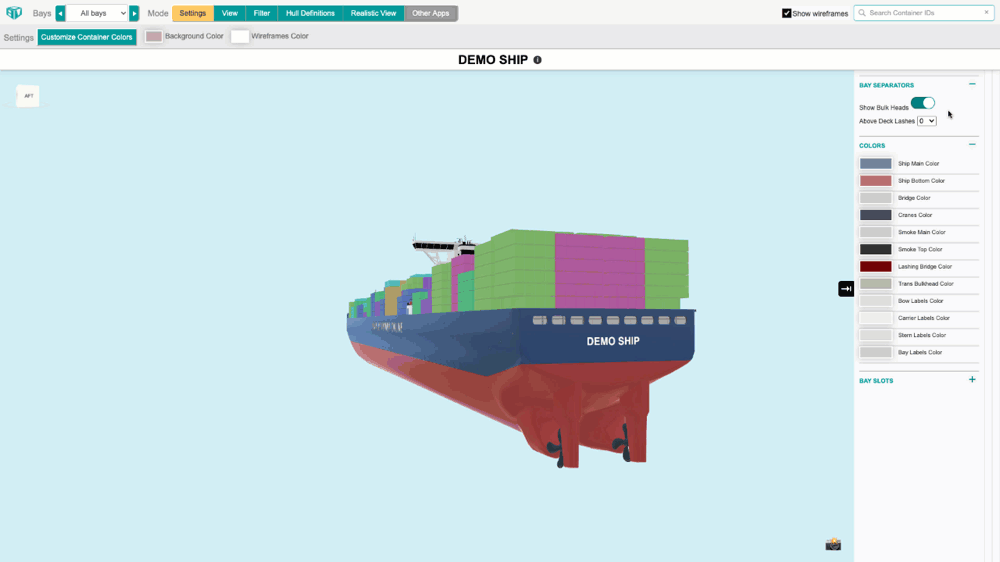Image resolution: width=1000 pixels, height=562 pixels.
Task: Collapse side panel with arrow button
Action: click(x=846, y=289)
